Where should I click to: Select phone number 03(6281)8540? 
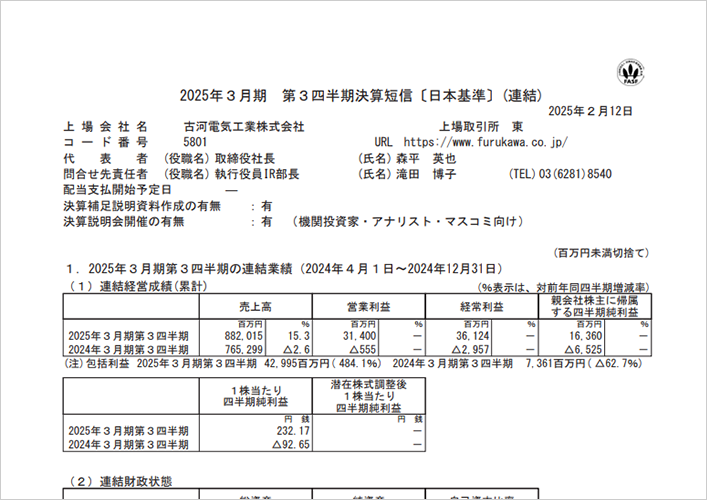click(x=575, y=174)
